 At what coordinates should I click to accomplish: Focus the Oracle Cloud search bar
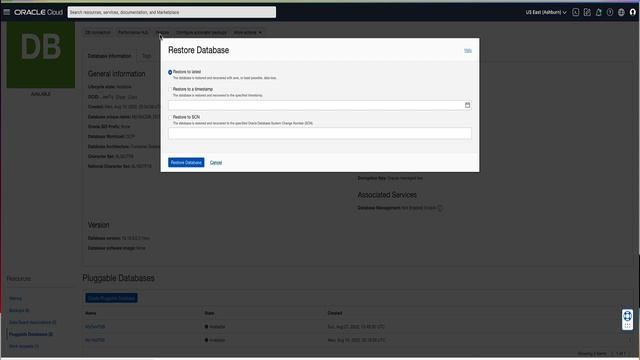(x=172, y=12)
